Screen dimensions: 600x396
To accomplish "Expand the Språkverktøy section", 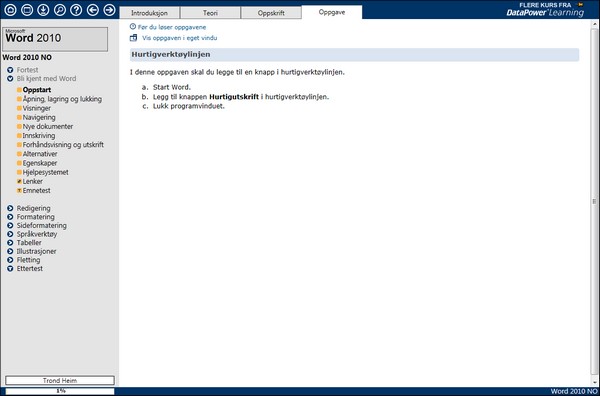I will 10,234.
